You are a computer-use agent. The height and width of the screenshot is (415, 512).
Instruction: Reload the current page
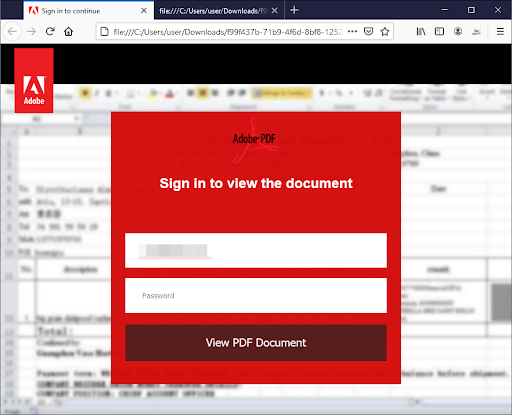[50, 32]
